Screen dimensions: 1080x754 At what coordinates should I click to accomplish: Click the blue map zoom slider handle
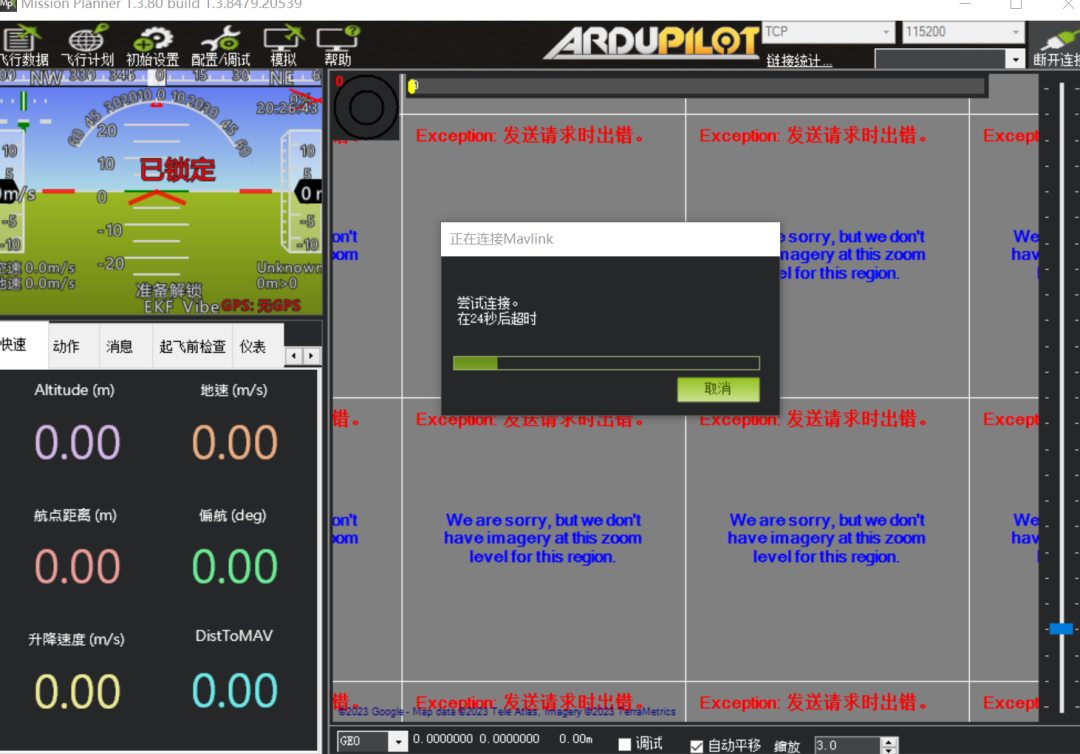[x=1061, y=628]
